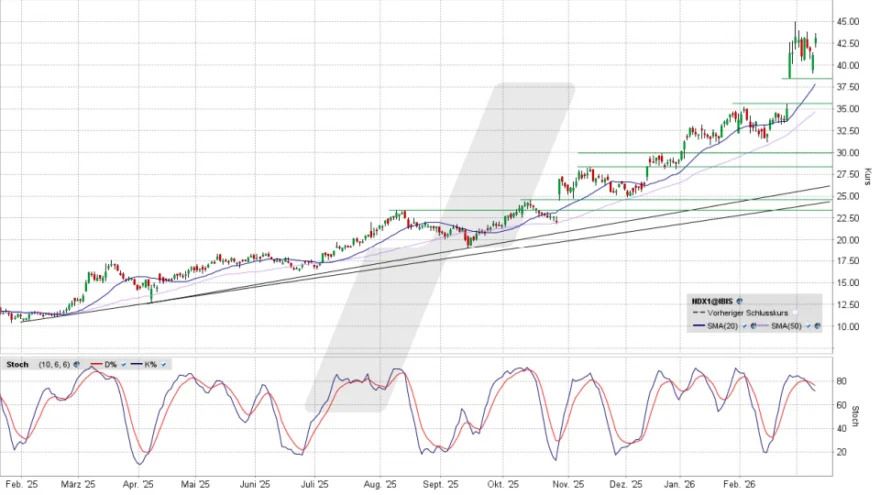Click the Vorheriger Schlusskurs legend text
This screenshot has width=880, height=495.
748,313
